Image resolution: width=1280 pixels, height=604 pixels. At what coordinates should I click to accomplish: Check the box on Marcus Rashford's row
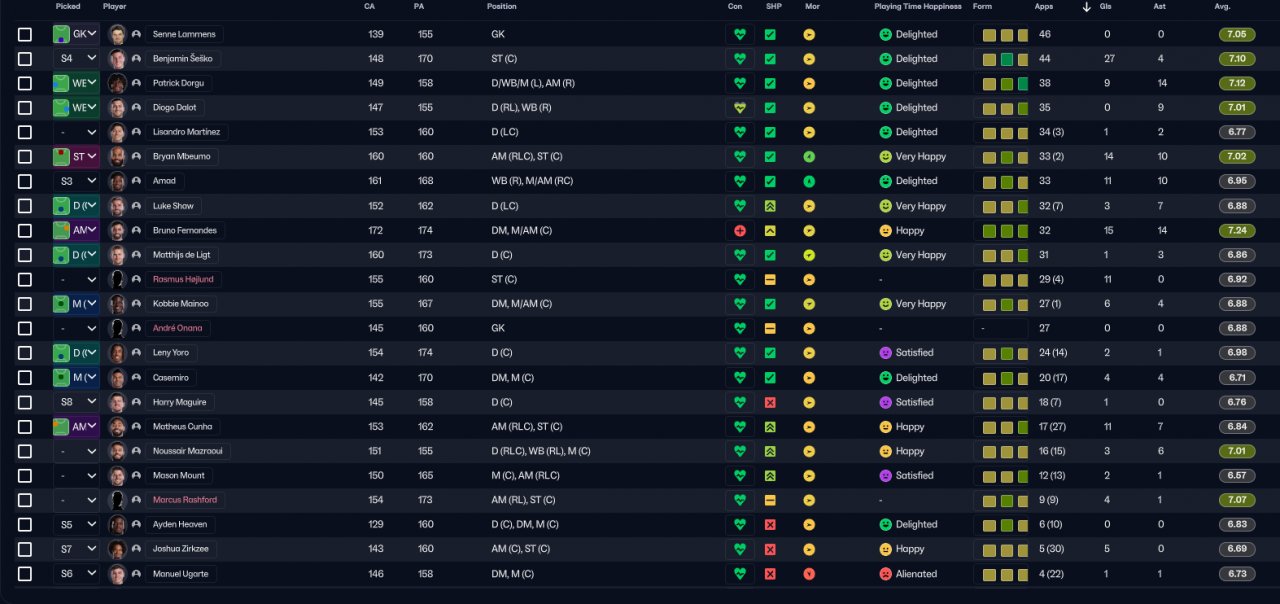pyautogui.click(x=25, y=500)
